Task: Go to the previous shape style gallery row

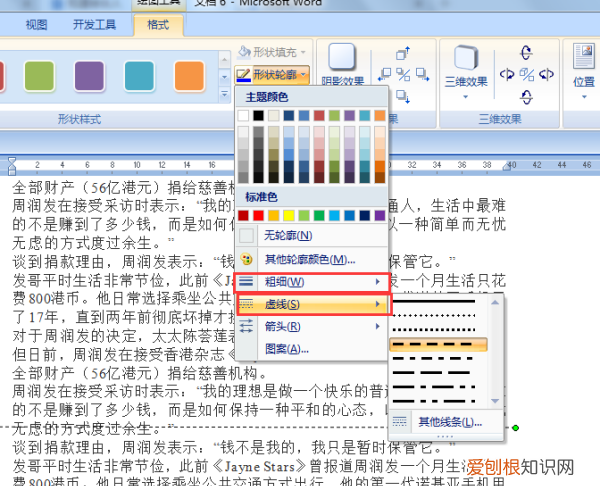Action: click(x=225, y=59)
